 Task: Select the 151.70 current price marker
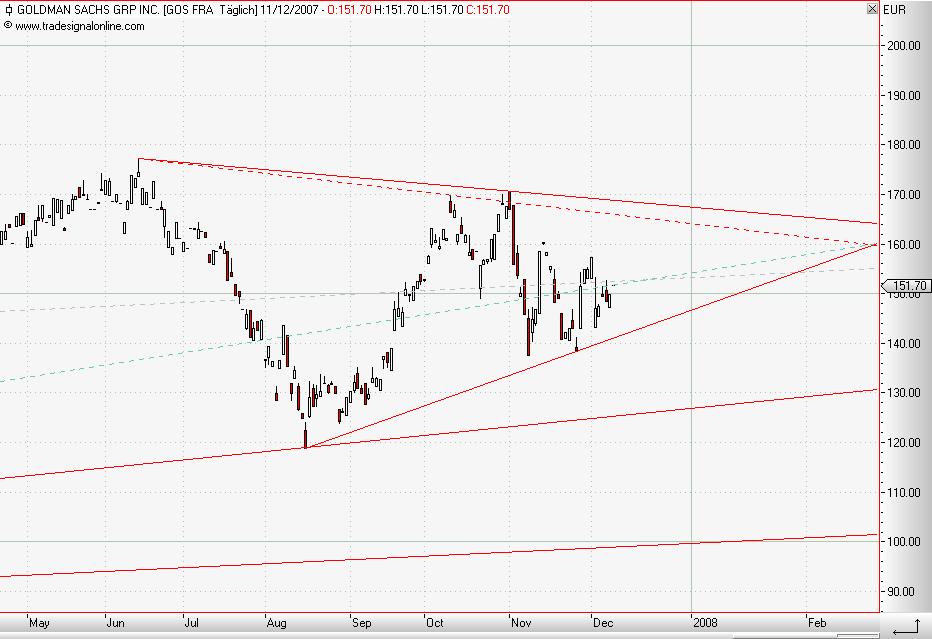click(906, 286)
